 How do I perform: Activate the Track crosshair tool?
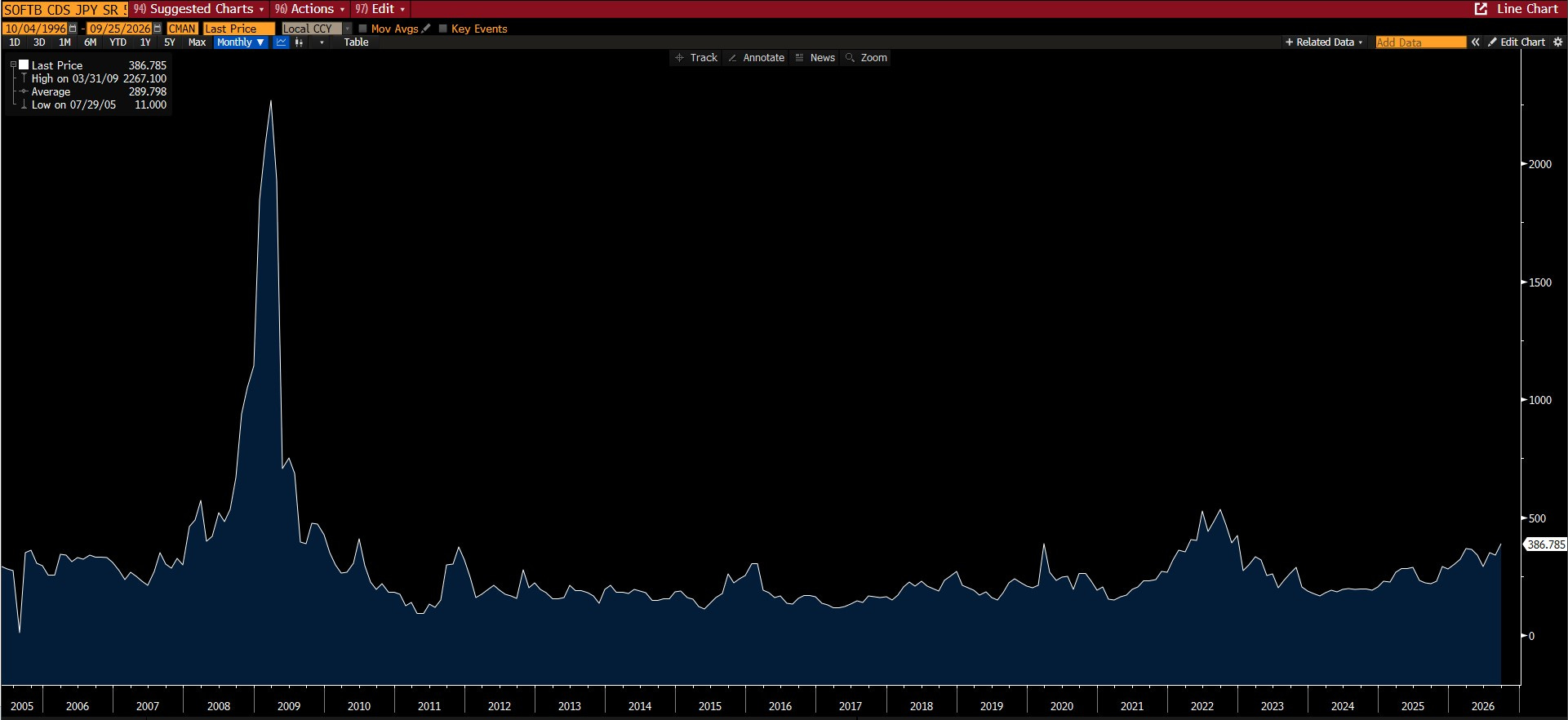click(696, 58)
